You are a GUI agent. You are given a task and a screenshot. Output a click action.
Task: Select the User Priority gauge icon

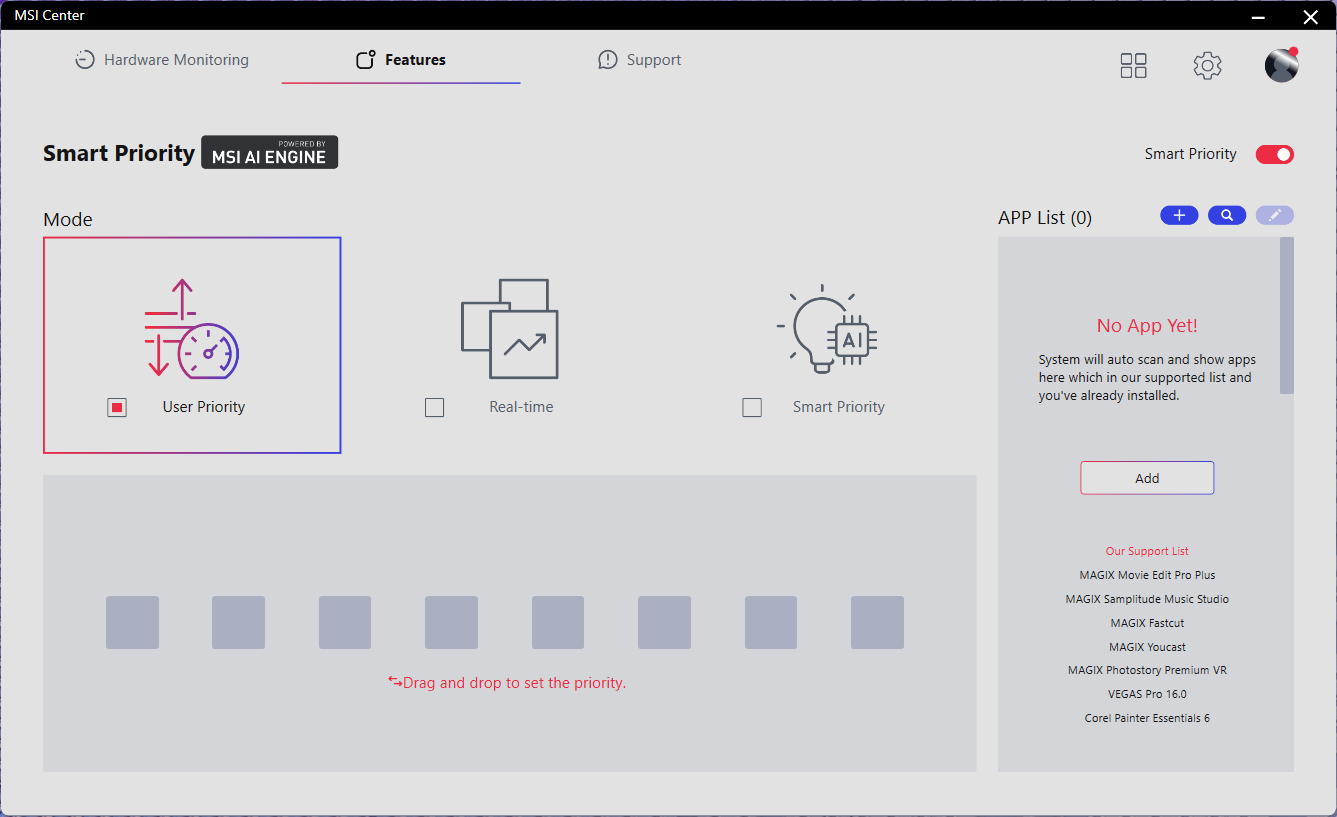pos(192,329)
